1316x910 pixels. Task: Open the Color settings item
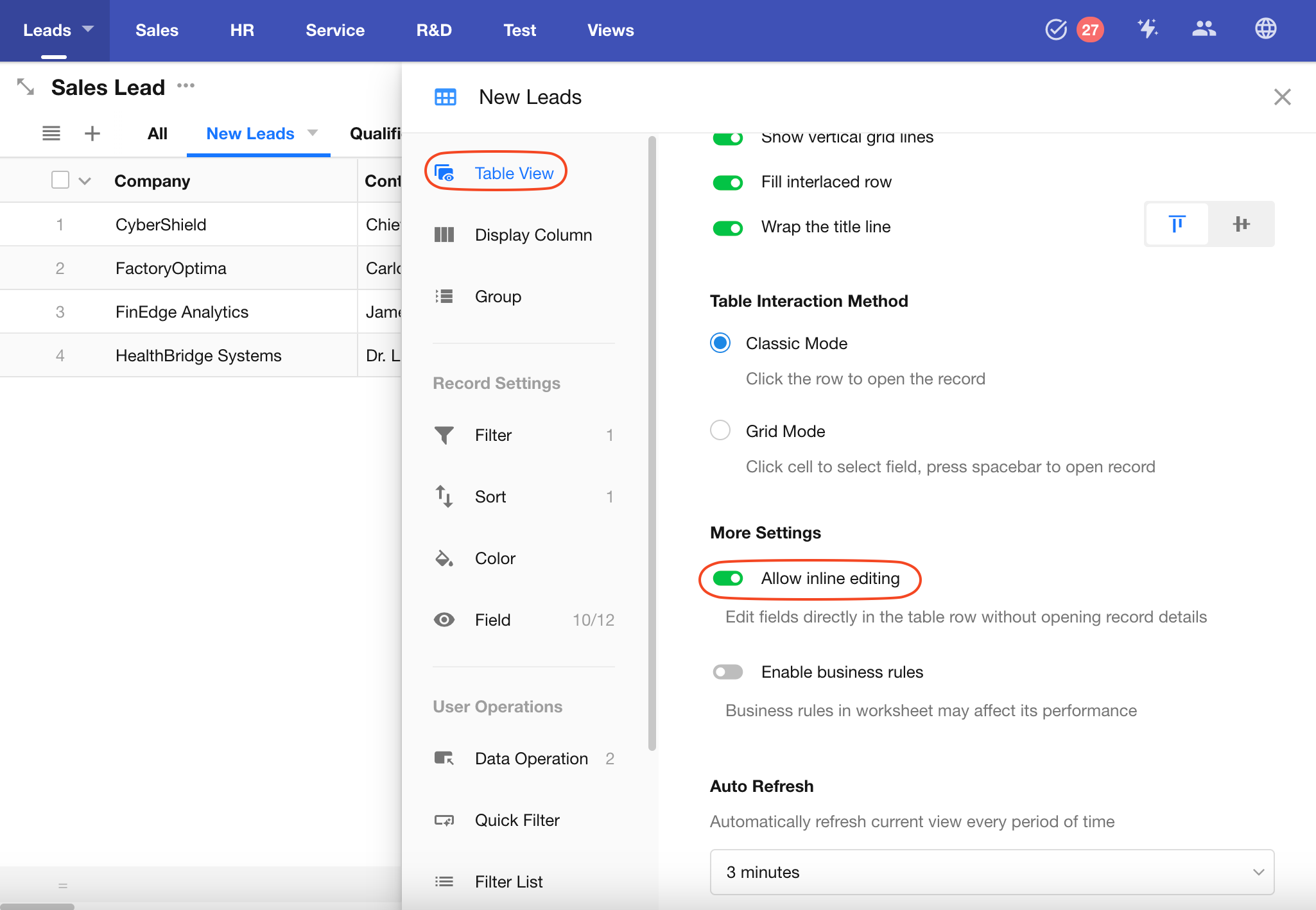pos(495,558)
